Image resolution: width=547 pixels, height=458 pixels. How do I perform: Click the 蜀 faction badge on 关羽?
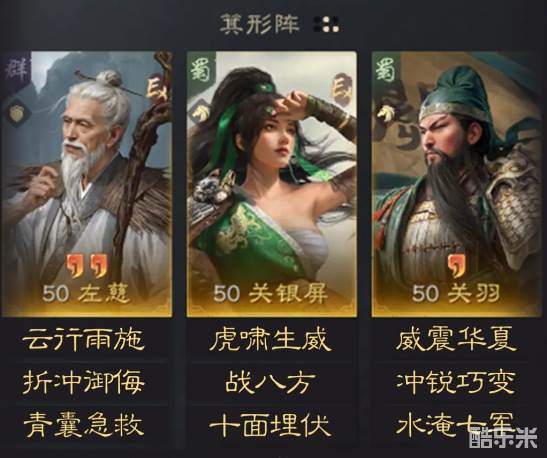385,70
